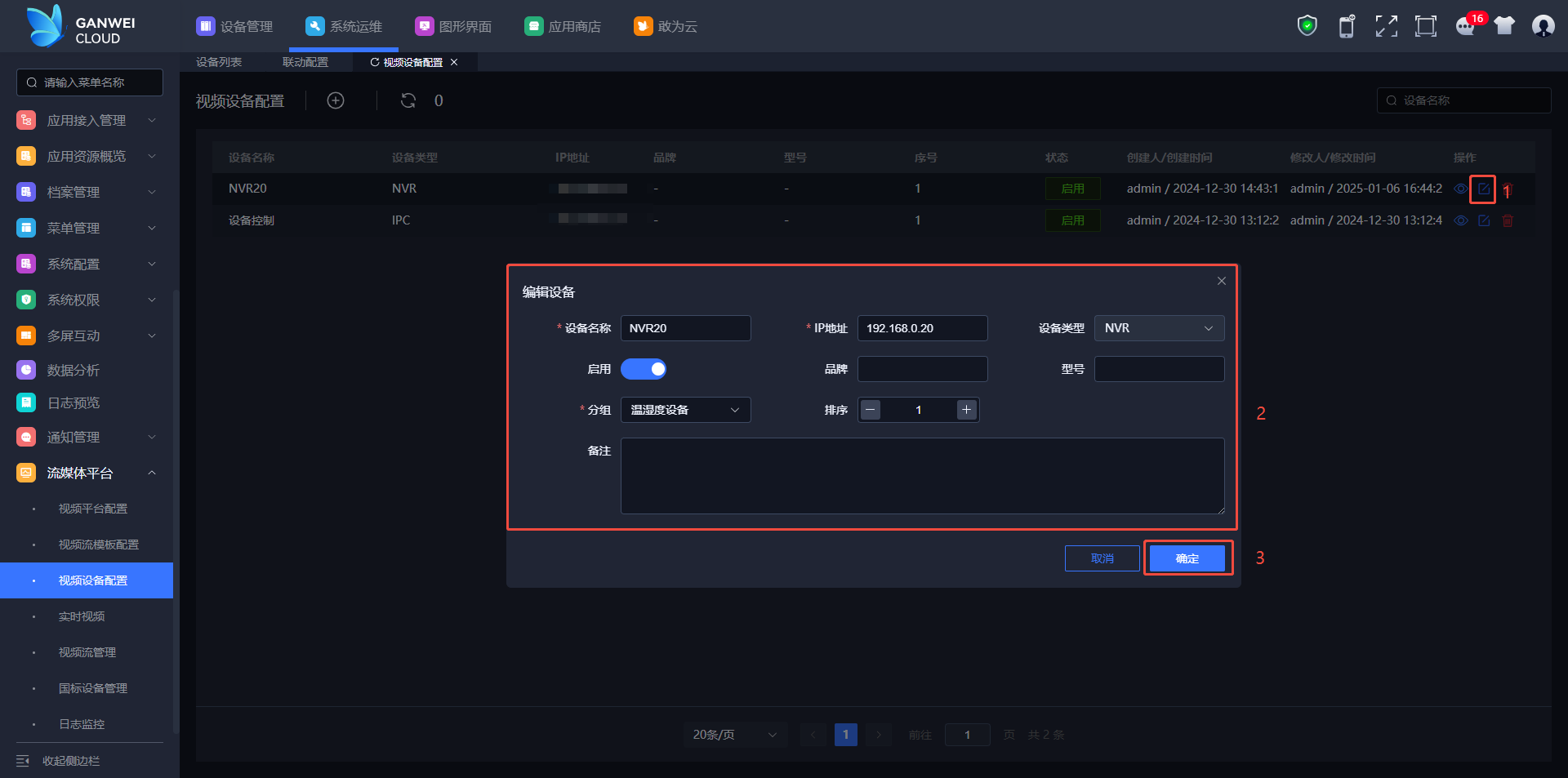Viewport: 1568px width, 778px height.
Task: Open the 分组 温湿度设备 dropdown
Action: (685, 410)
